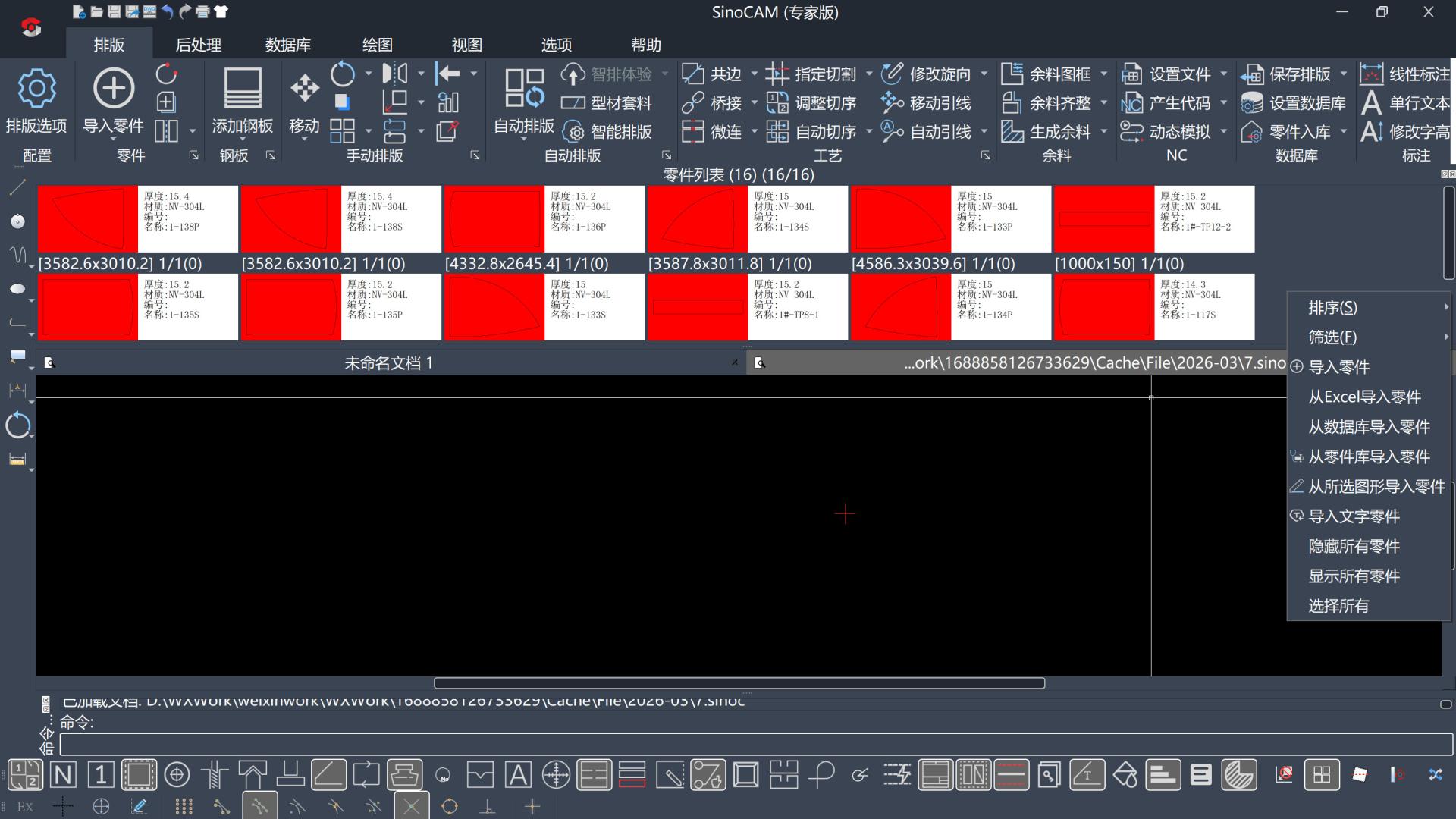The height and width of the screenshot is (819, 1456).
Task: Toggle the N numbering button in bottom toolbar
Action: 63,775
